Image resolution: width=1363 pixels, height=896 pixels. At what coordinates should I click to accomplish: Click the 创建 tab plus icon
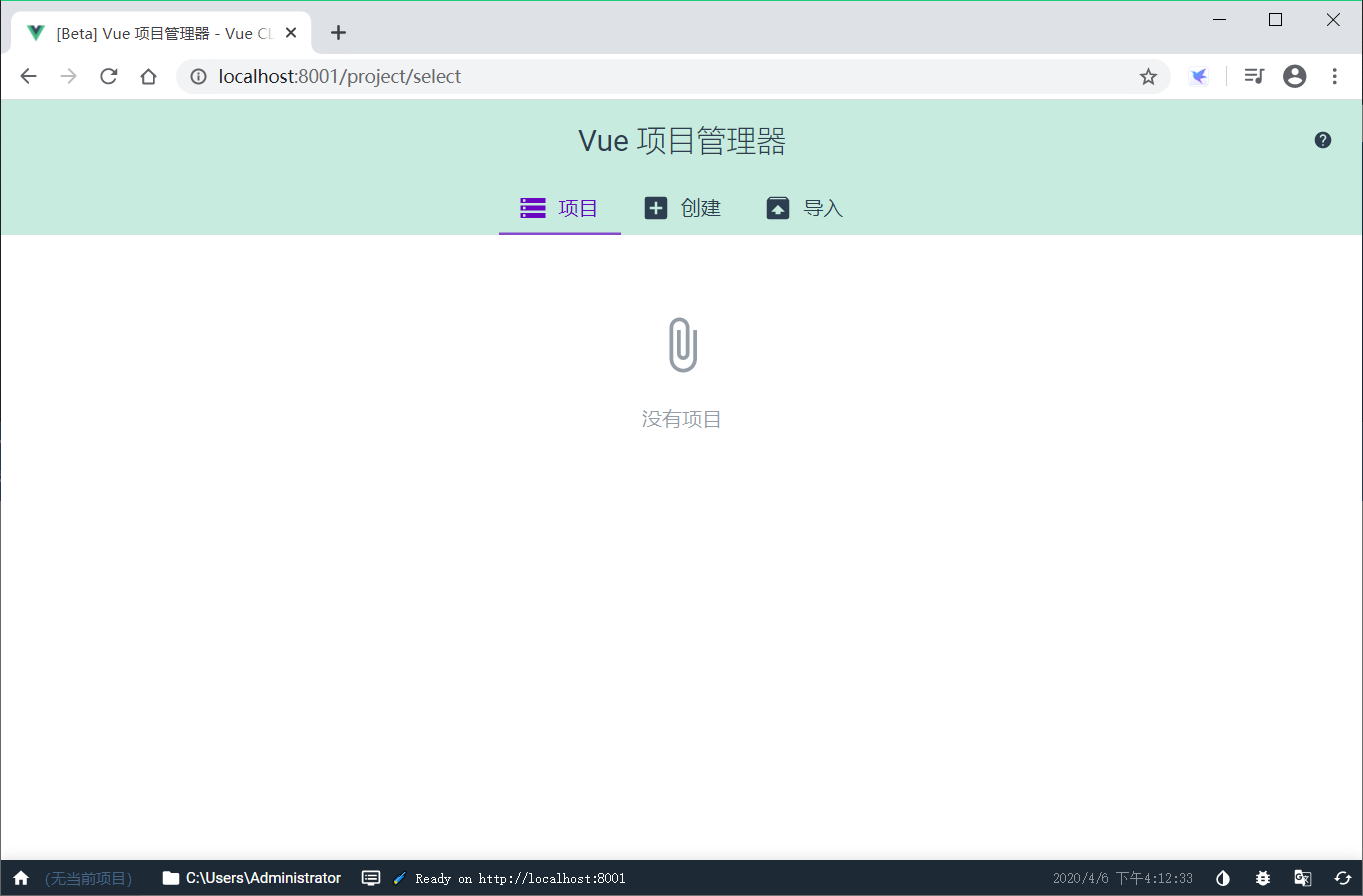pos(656,208)
